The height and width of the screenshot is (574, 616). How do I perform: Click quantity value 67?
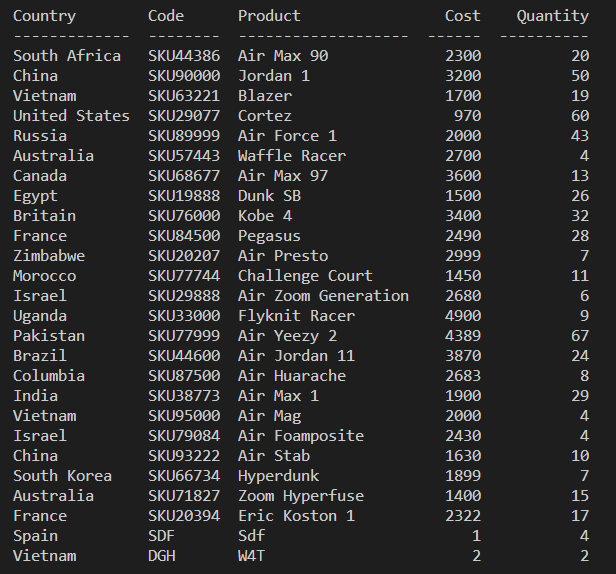(580, 336)
